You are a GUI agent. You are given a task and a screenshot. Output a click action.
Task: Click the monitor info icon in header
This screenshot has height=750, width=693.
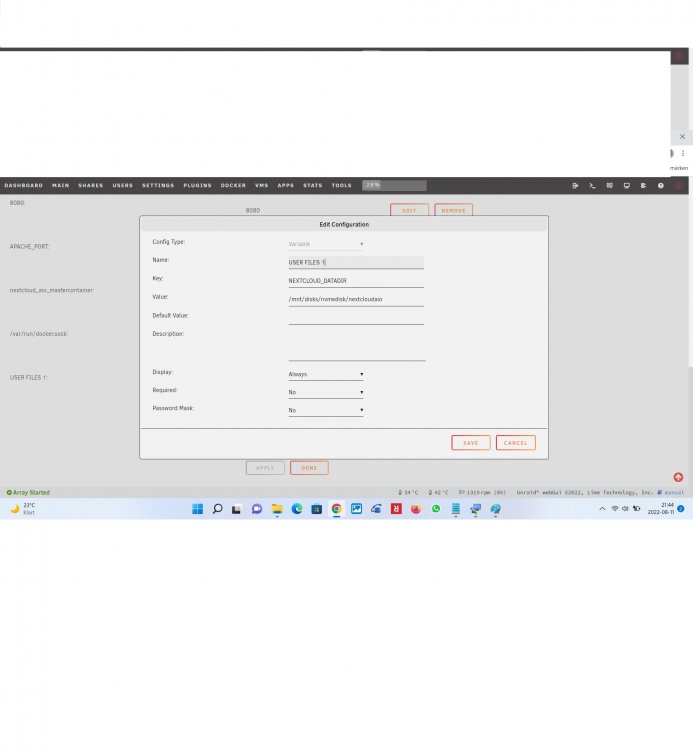tap(627, 186)
